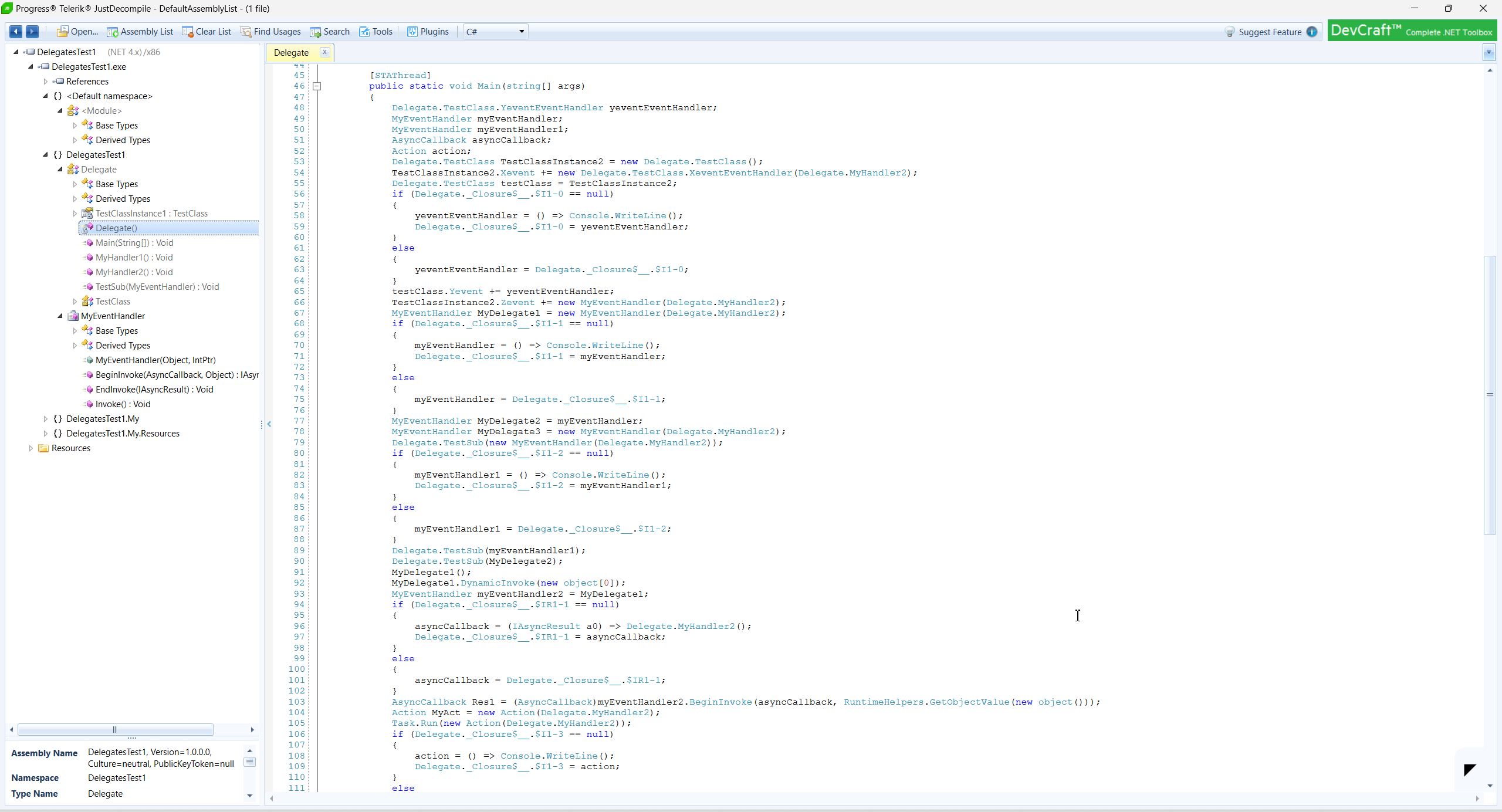Select Main(String[]) : Void method
Image resolution: width=1502 pixels, height=812 pixels.
coord(134,243)
